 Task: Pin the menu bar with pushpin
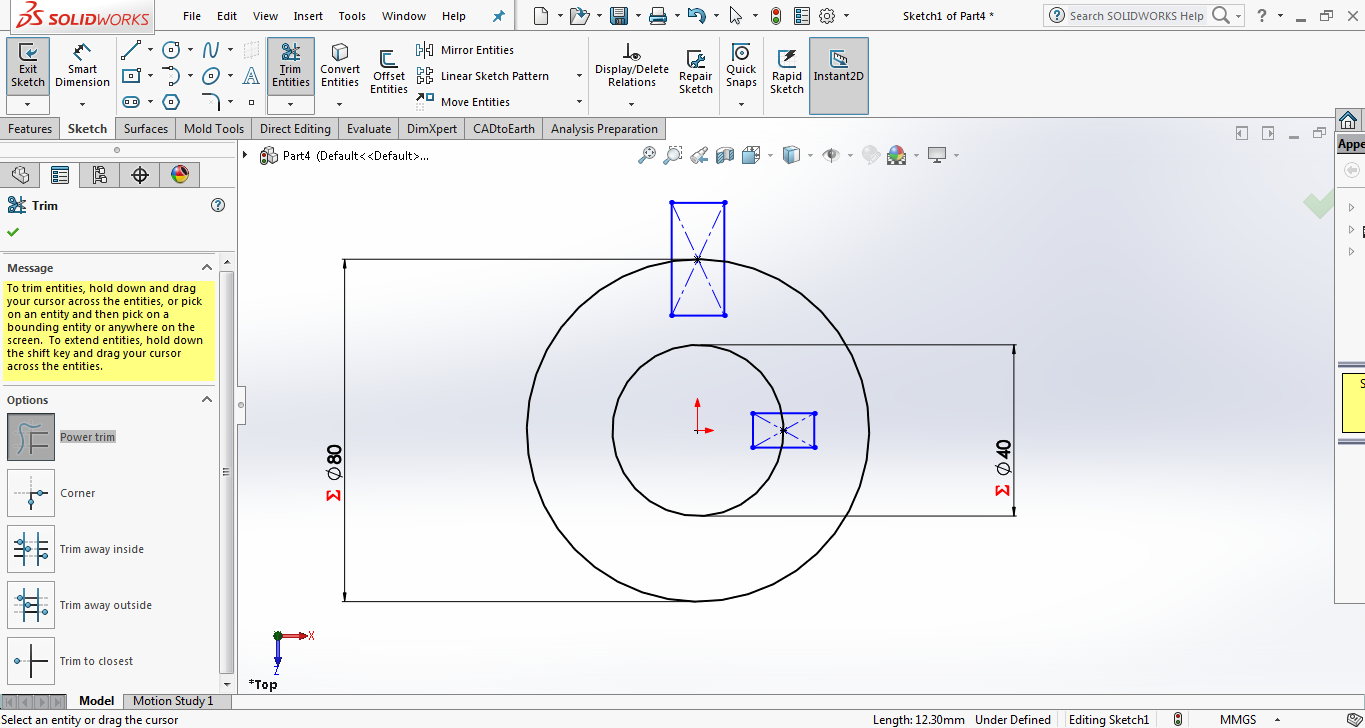pyautogui.click(x=499, y=16)
